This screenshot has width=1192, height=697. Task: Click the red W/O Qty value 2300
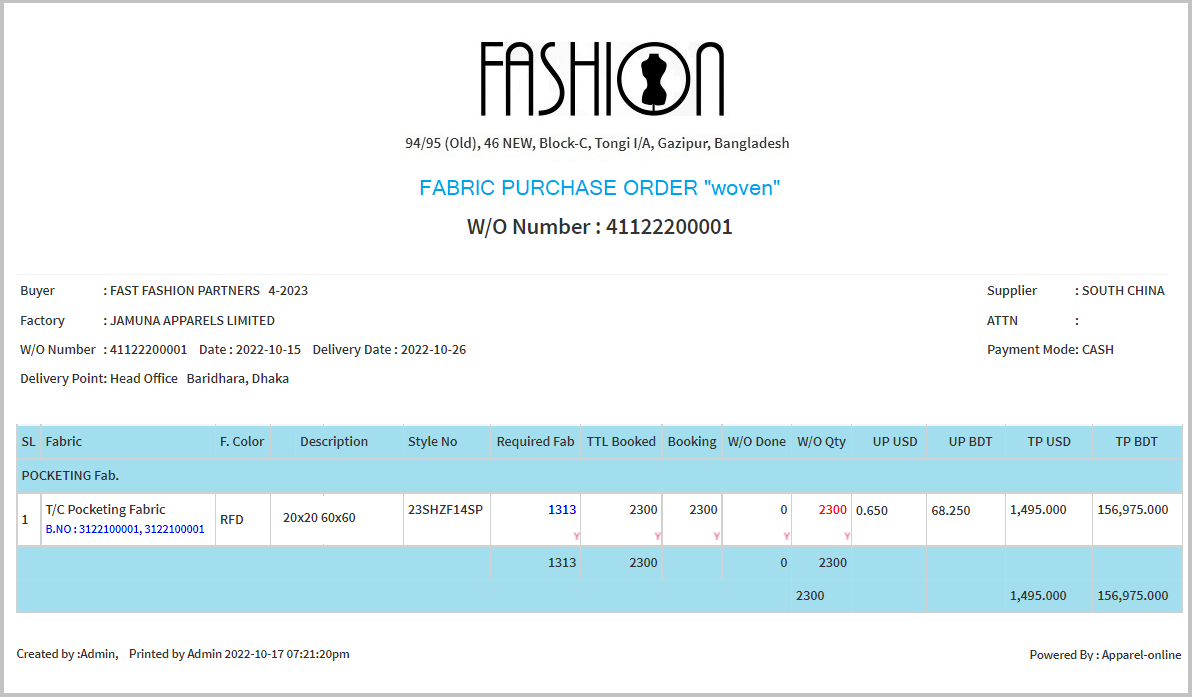pyautogui.click(x=832, y=510)
